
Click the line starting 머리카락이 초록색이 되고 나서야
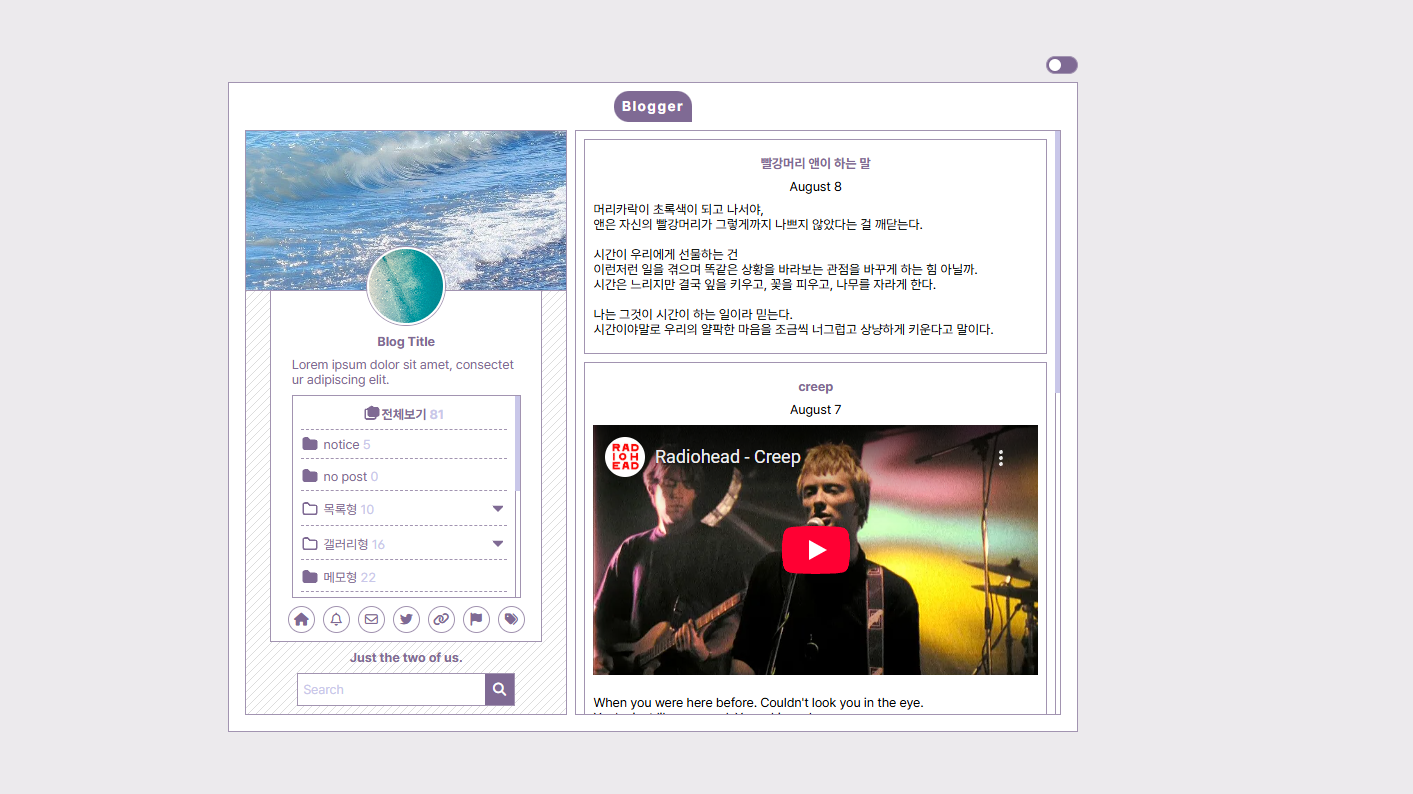tap(678, 209)
